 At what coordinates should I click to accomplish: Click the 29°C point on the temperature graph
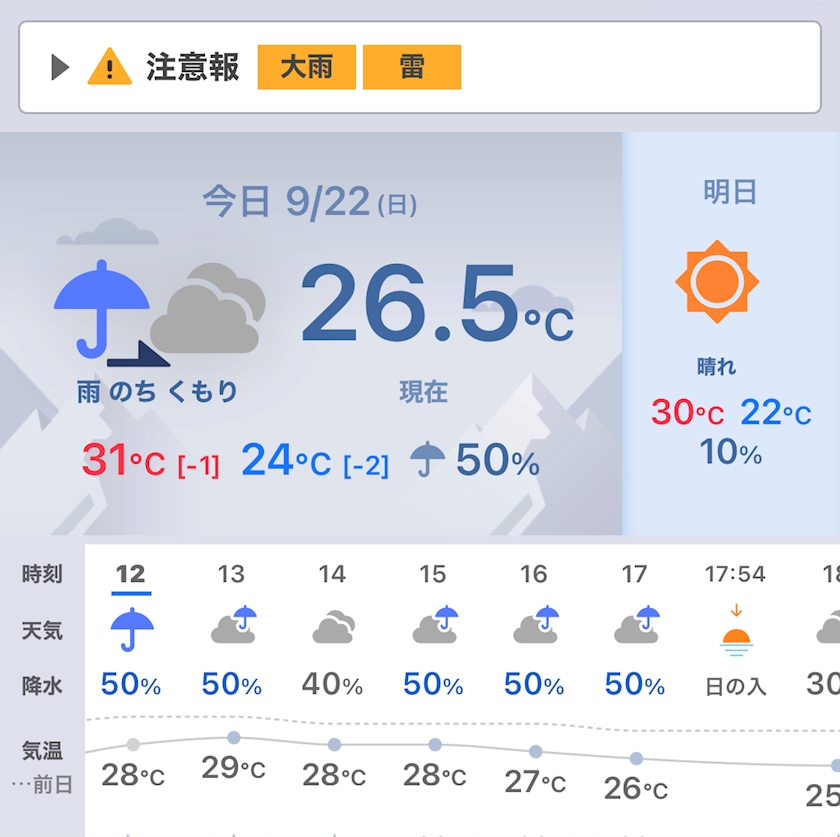pos(234,737)
